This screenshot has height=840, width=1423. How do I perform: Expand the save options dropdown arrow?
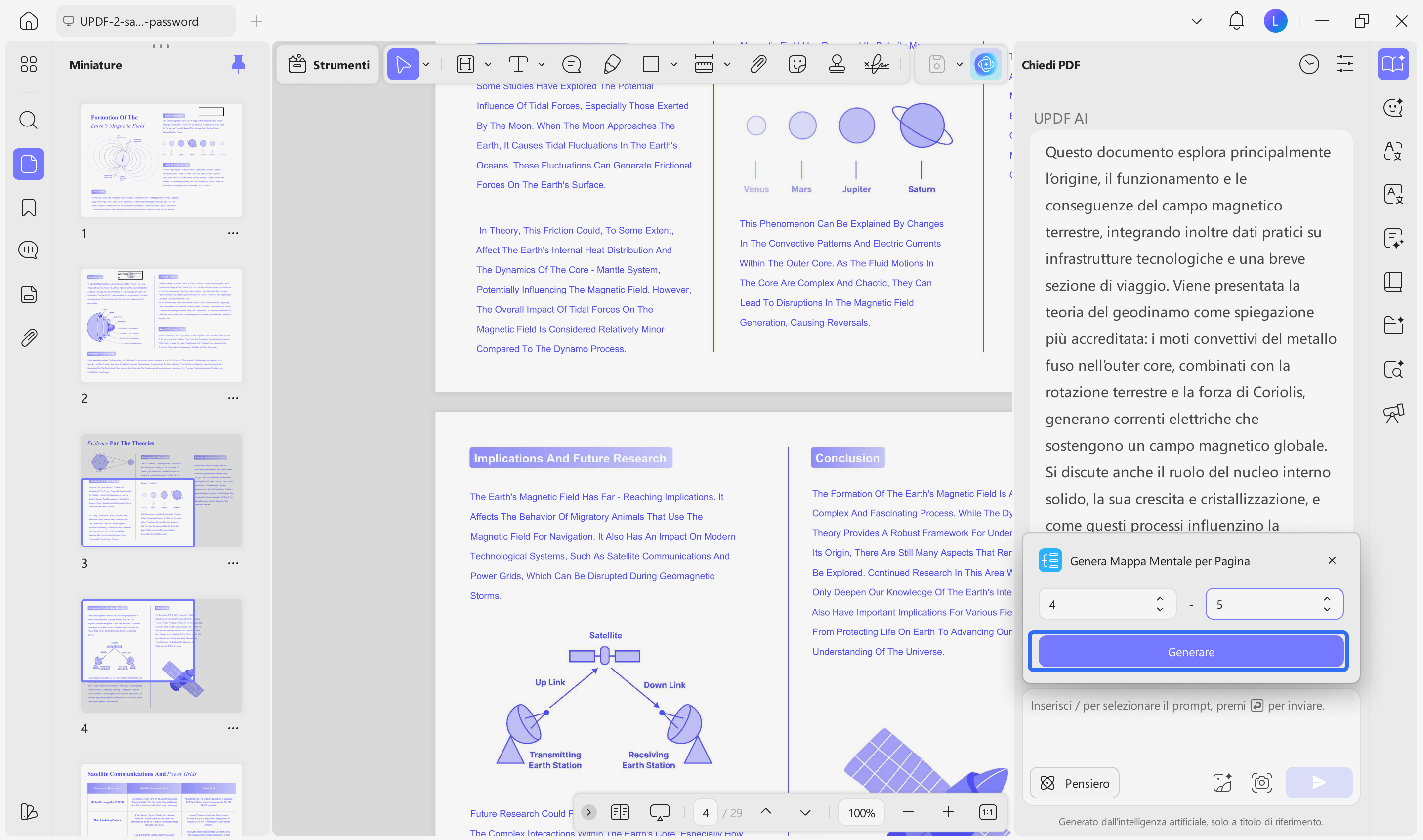960,65
